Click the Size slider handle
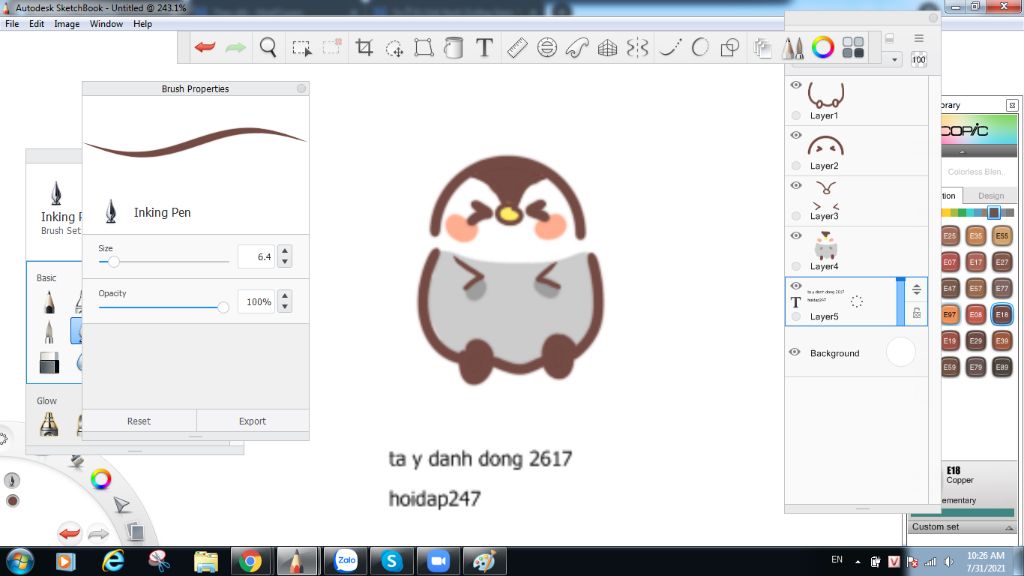Screen dimensions: 1024x576 pos(114,262)
